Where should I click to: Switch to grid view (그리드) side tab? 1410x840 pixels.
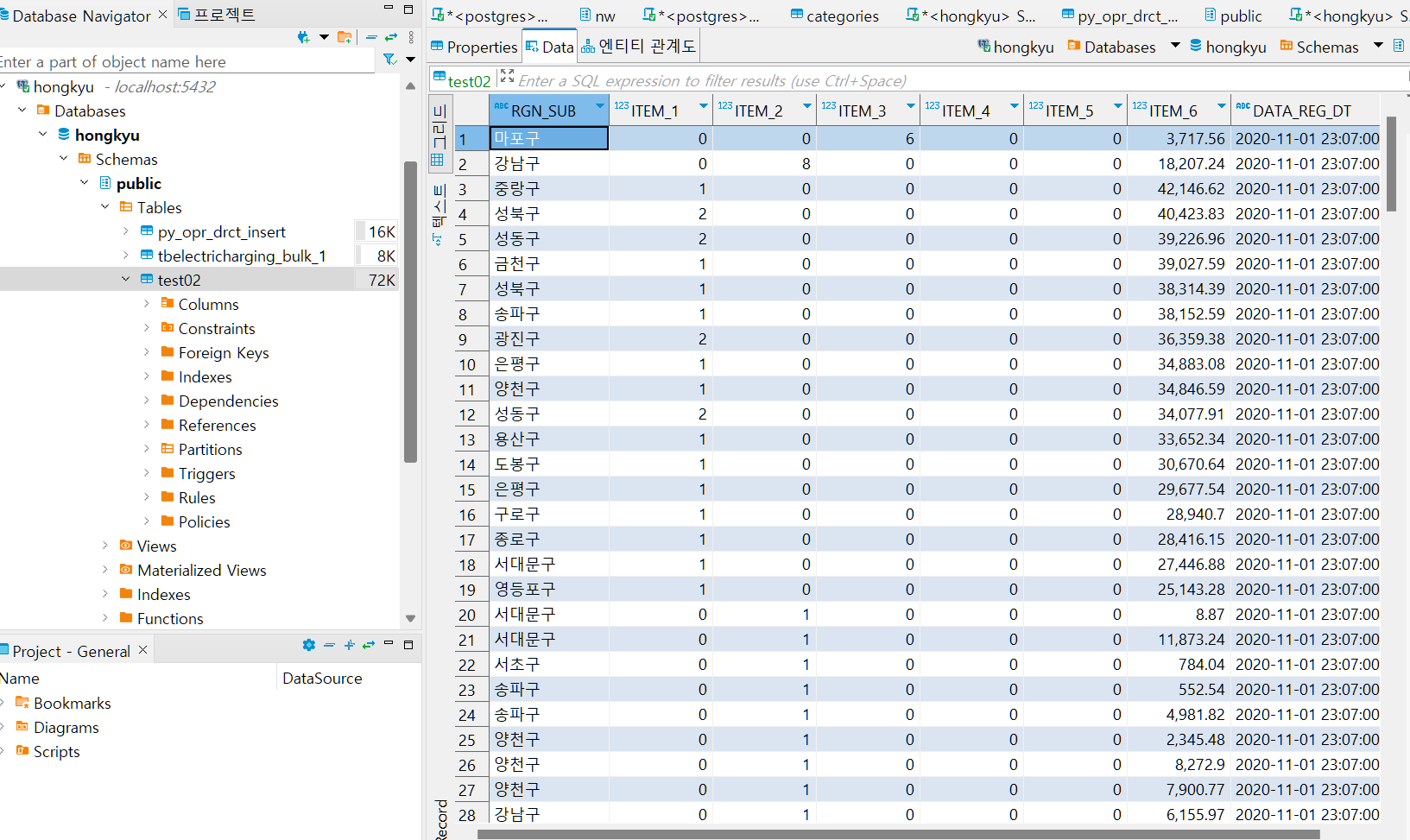point(439,132)
